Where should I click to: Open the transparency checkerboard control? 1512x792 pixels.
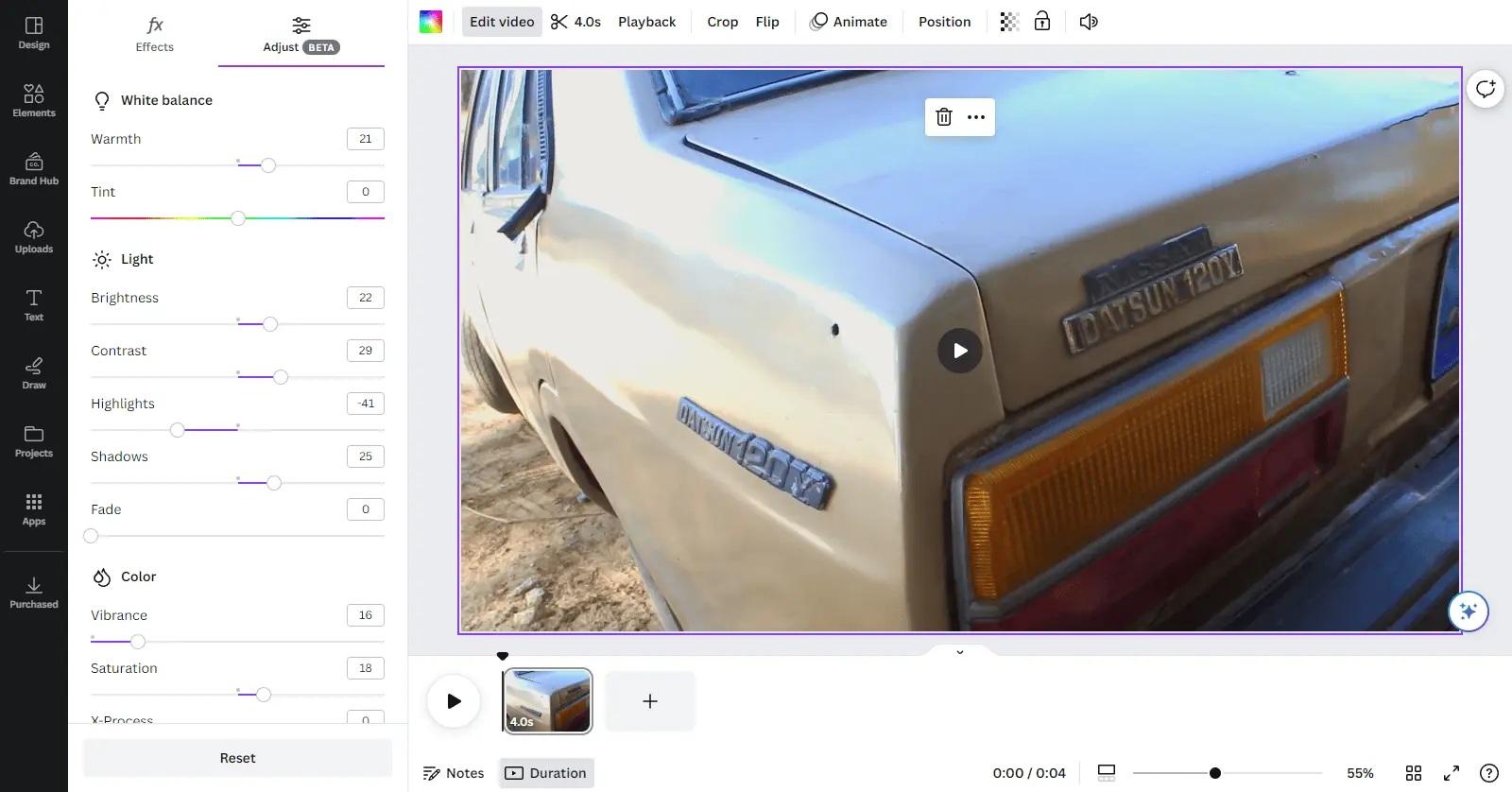(1009, 22)
